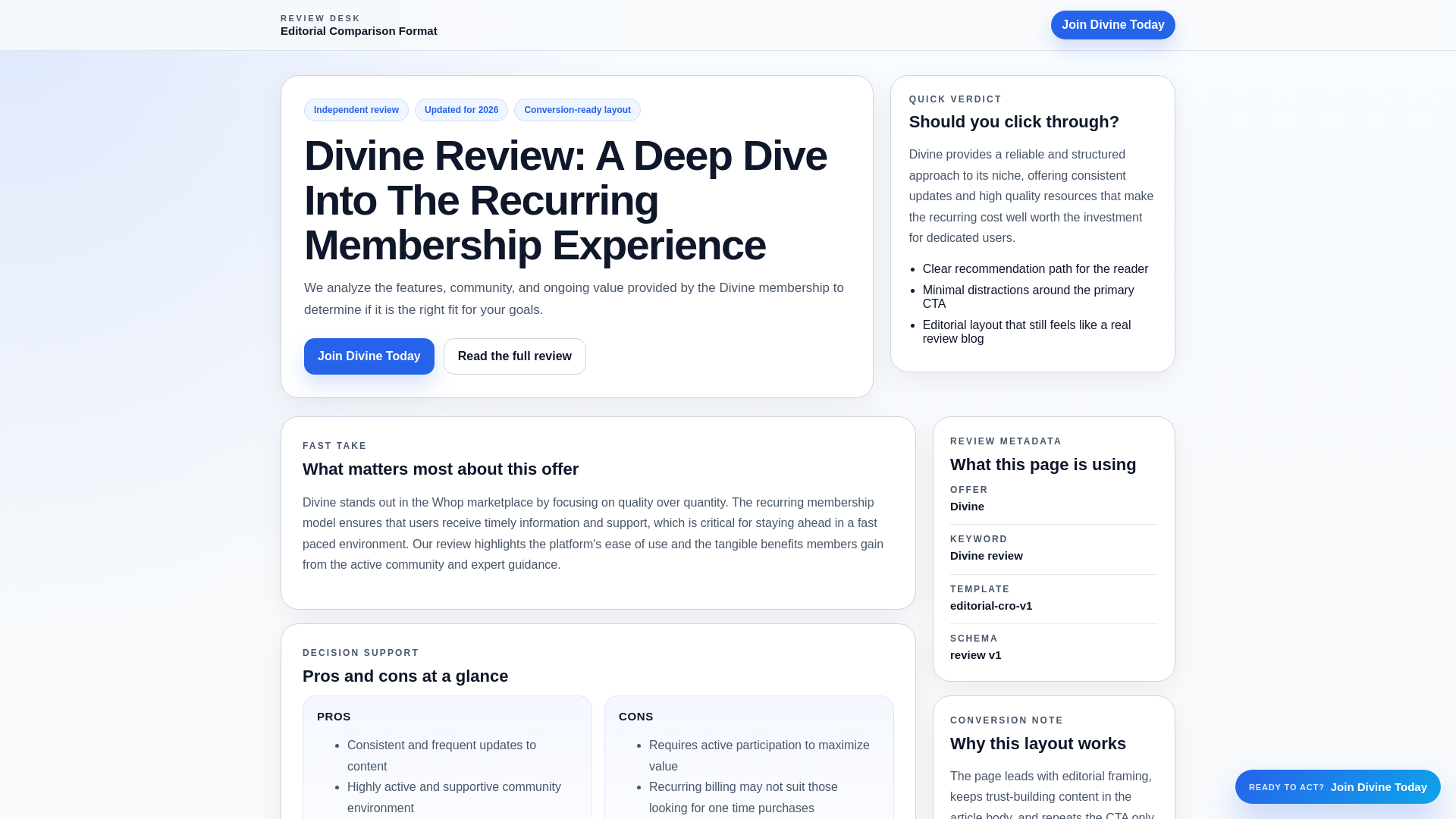Click the QUICK VERDICT label
This screenshot has height=819, width=1456.
955,99
